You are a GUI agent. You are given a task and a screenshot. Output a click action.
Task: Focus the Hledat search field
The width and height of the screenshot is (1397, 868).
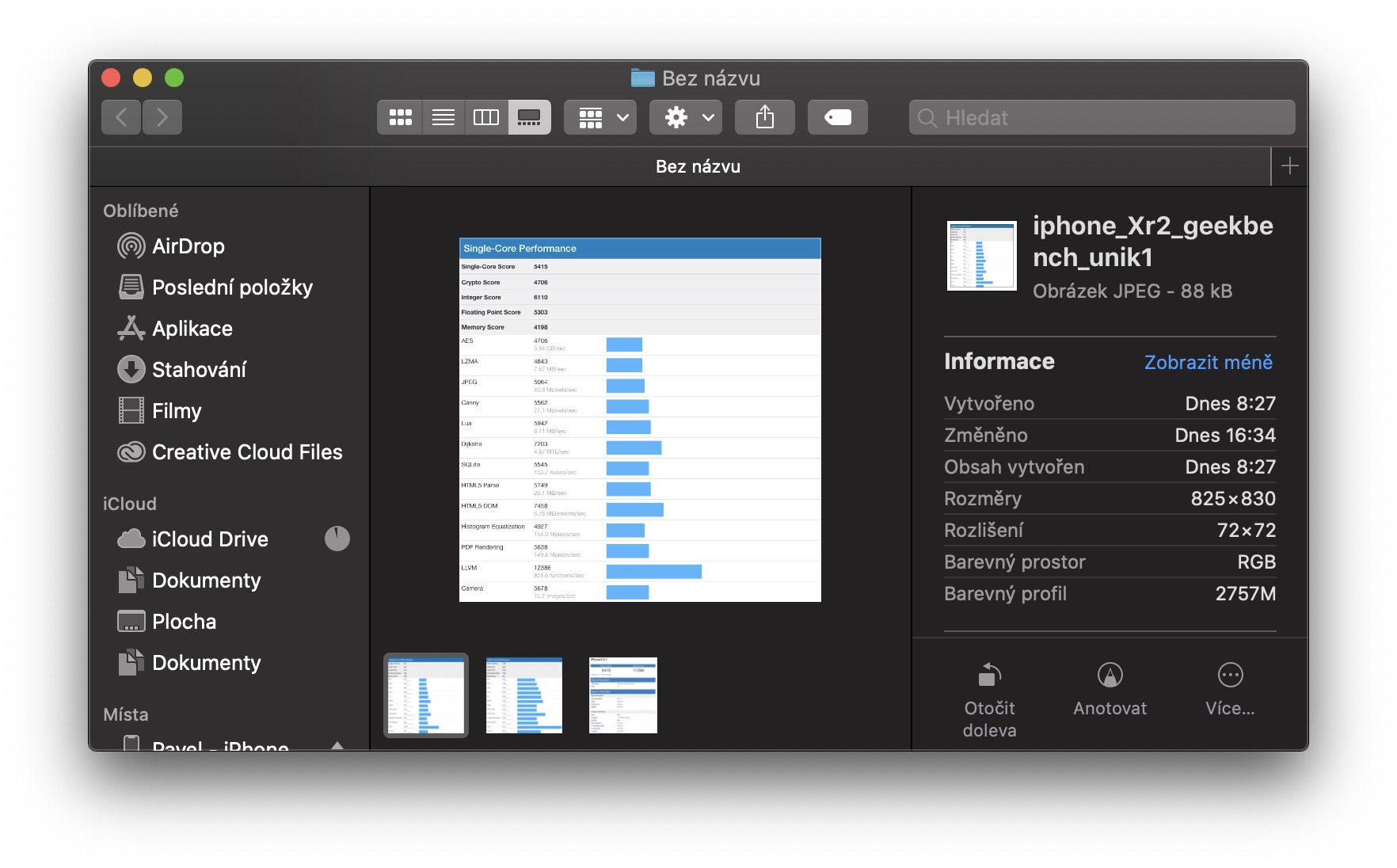point(1102,117)
